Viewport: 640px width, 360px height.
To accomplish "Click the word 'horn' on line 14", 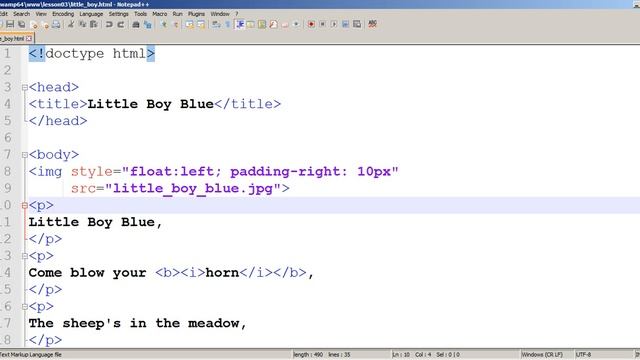I will coord(222,273).
